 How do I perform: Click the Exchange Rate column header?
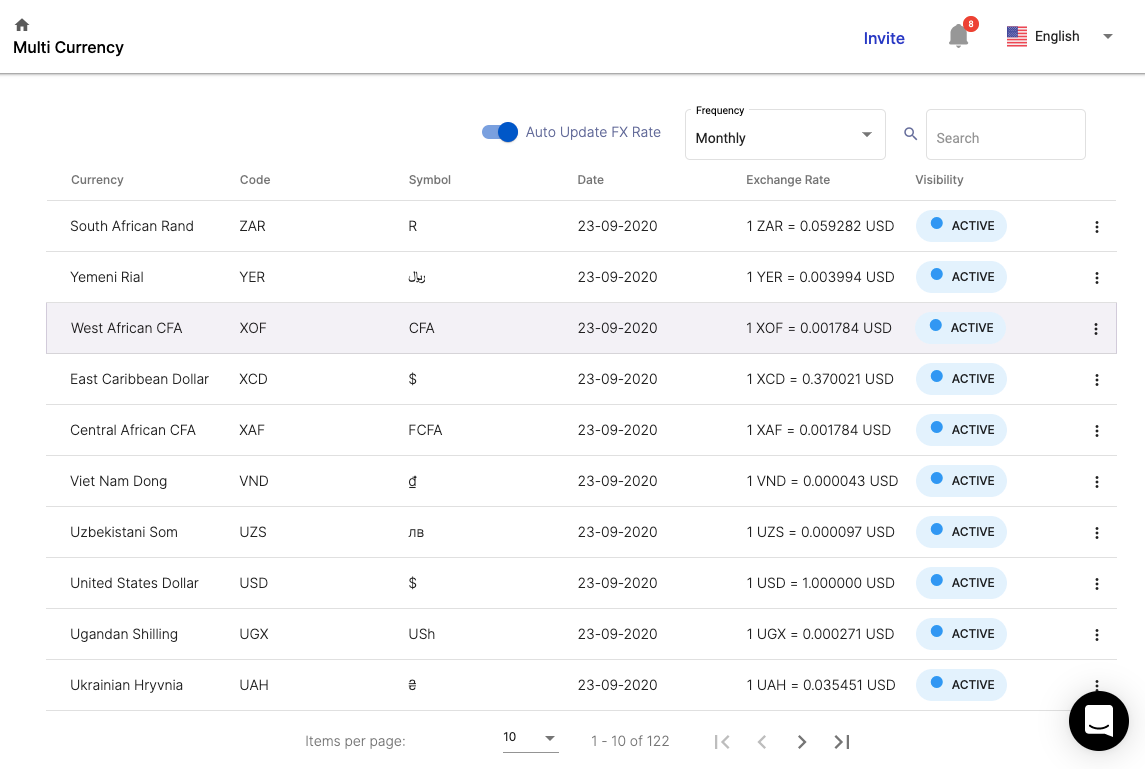788,180
